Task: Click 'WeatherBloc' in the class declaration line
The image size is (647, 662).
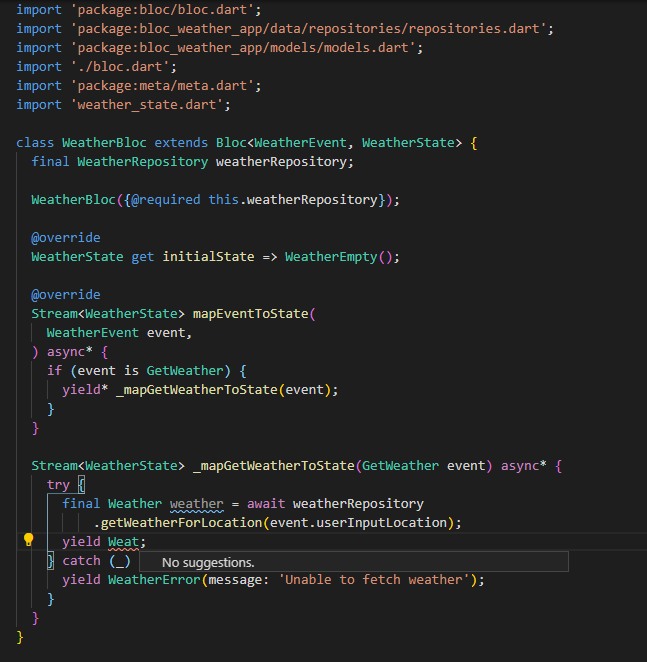Action: coord(104,142)
